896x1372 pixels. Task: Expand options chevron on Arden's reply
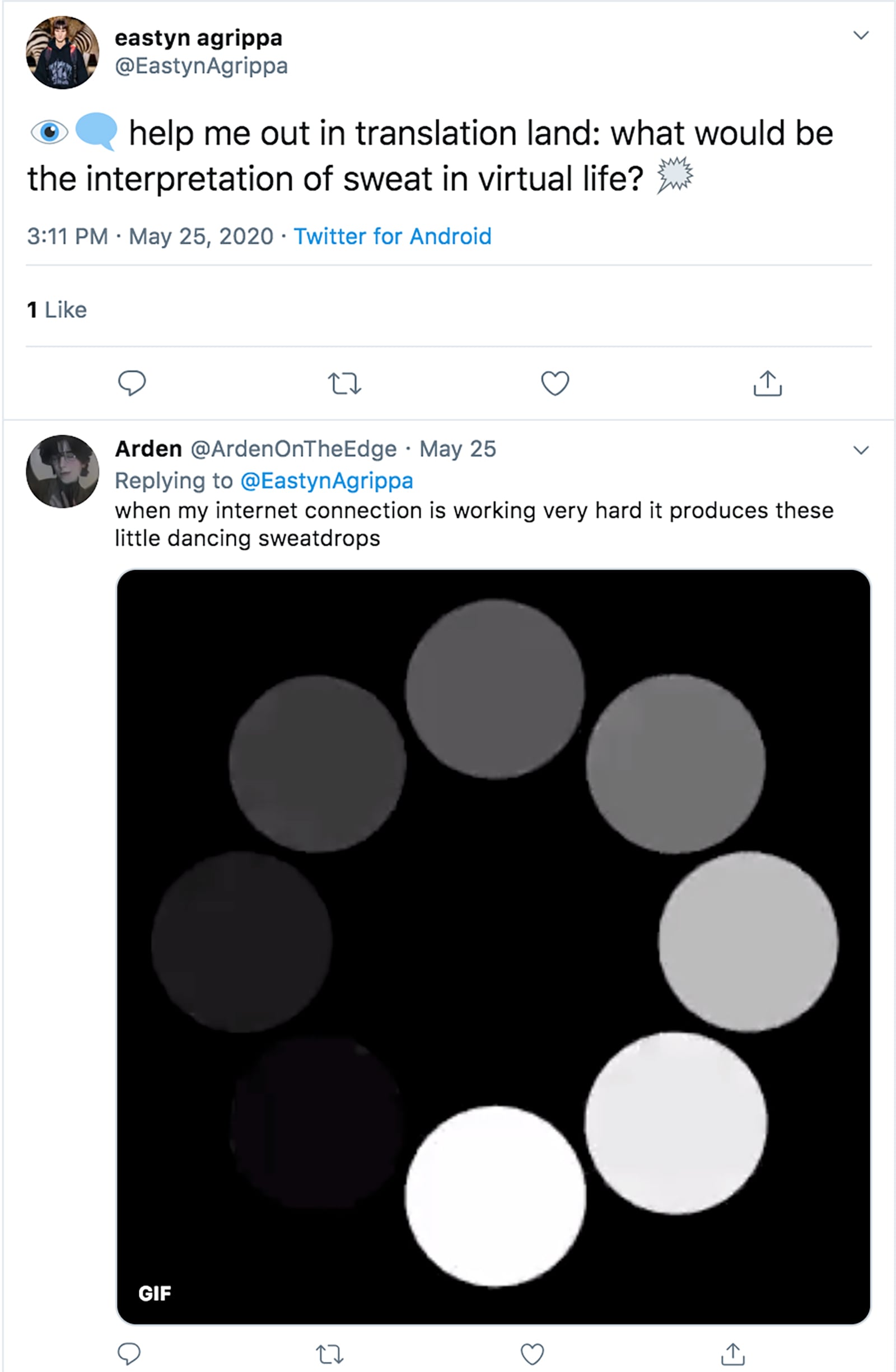point(861,450)
